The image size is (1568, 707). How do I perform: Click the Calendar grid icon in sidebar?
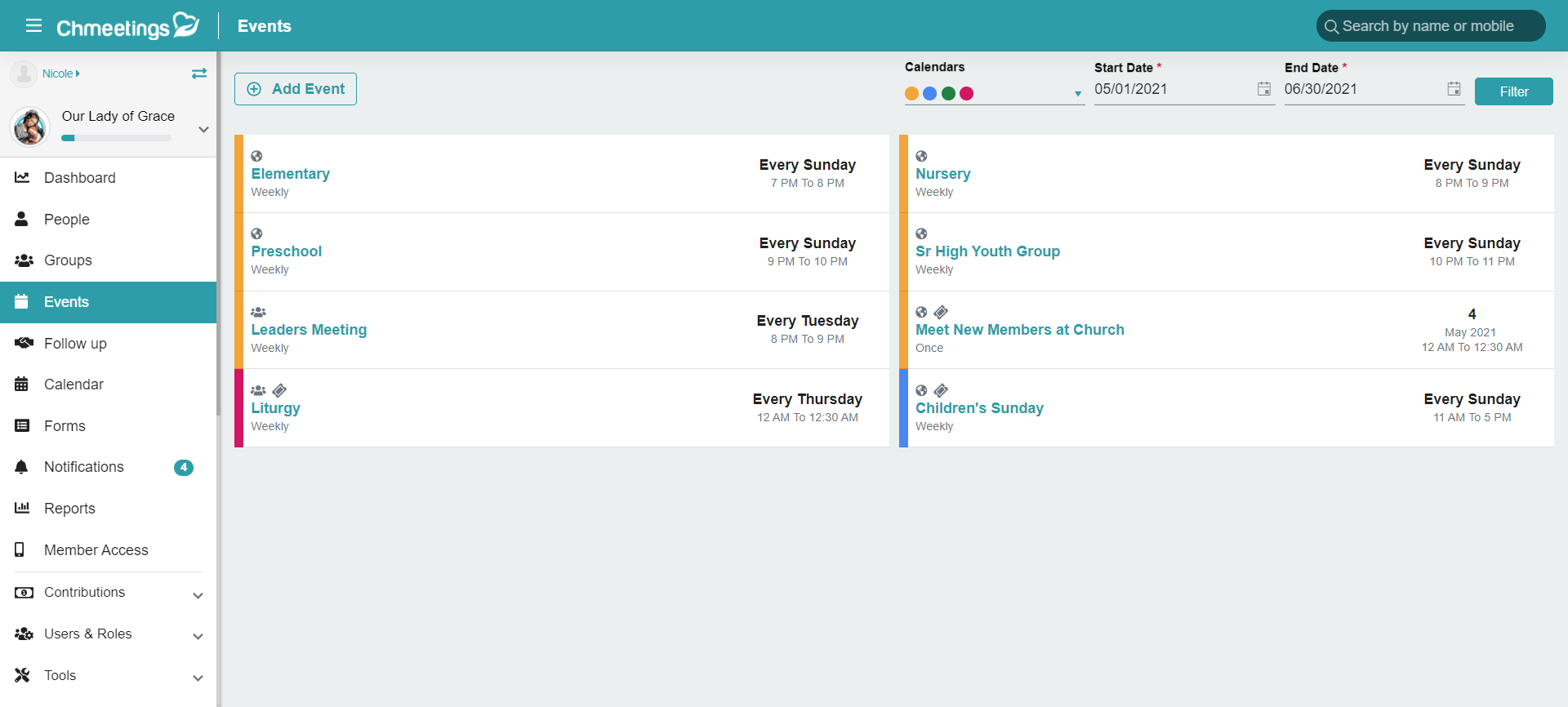pyautogui.click(x=22, y=384)
